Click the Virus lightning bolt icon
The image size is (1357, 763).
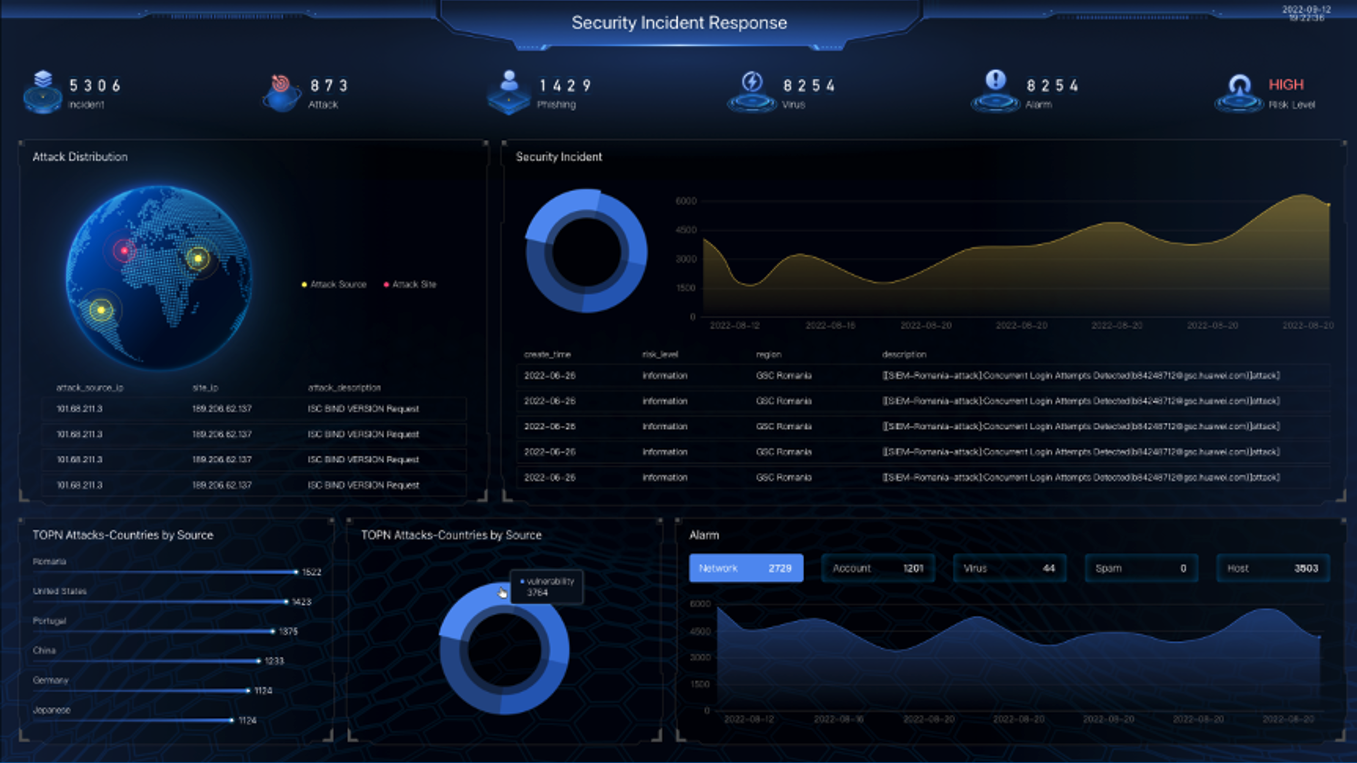point(752,91)
